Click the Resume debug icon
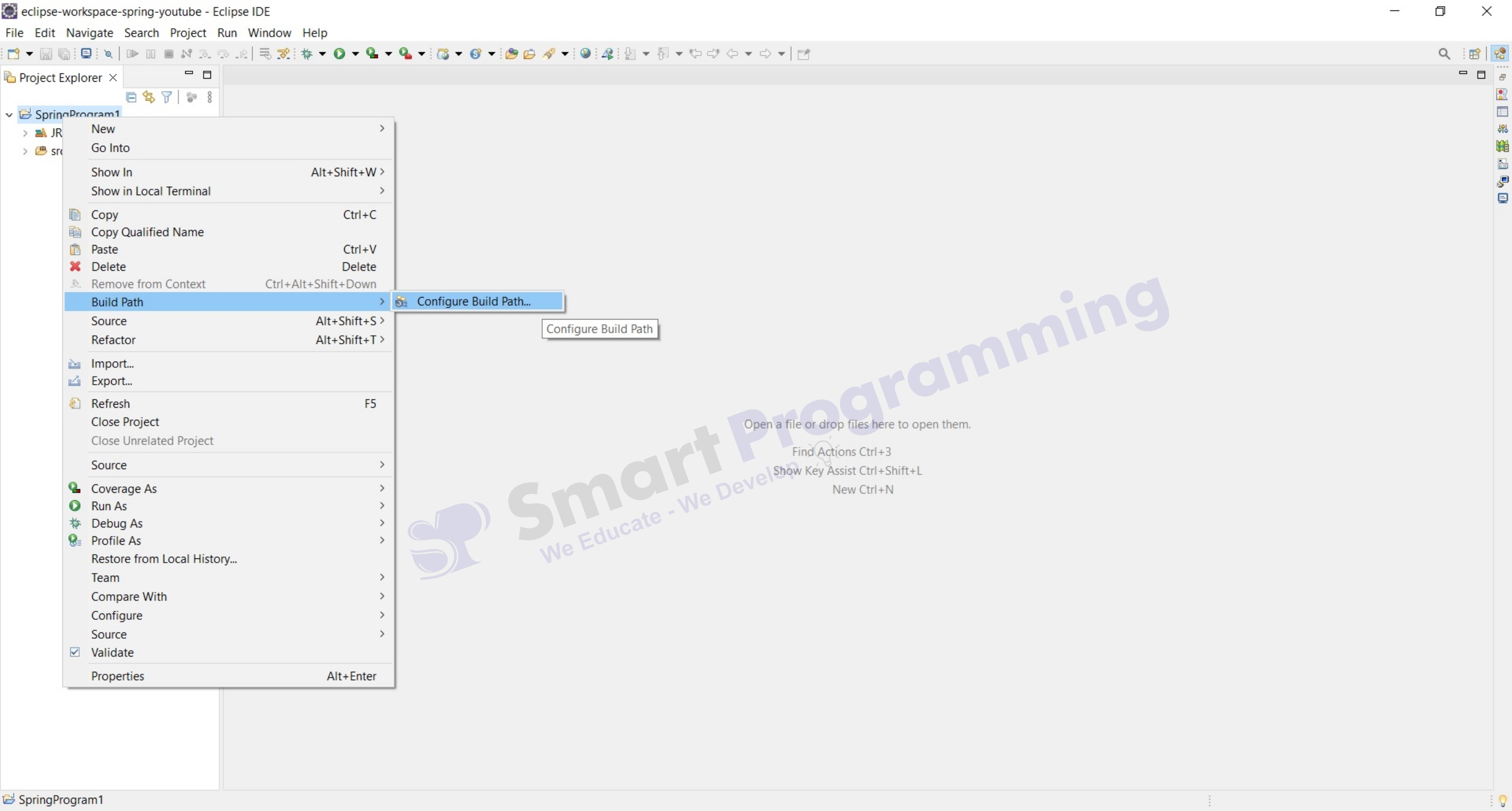Viewport: 1512px width, 811px height. click(132, 54)
